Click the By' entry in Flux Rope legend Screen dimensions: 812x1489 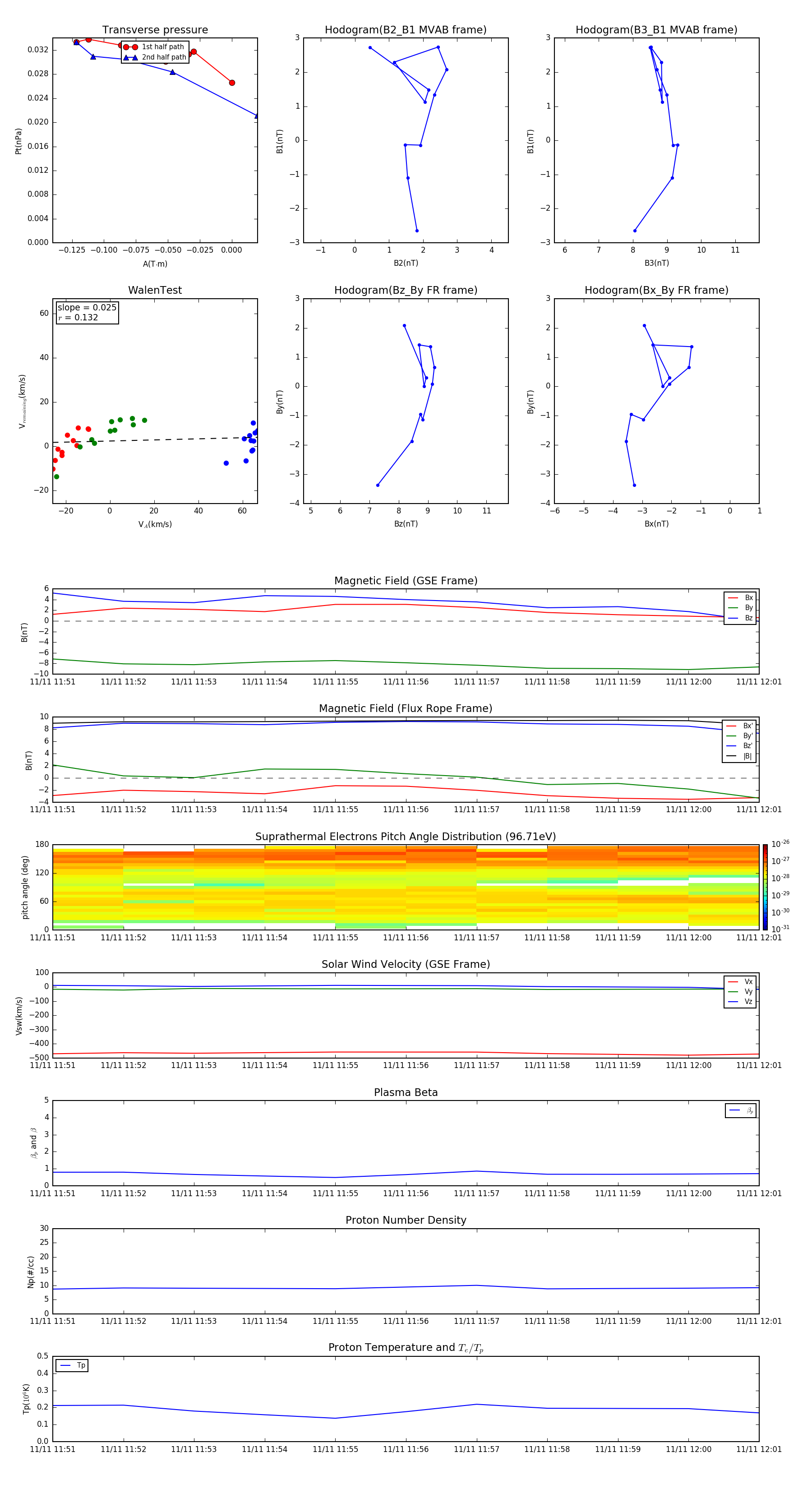point(740,736)
